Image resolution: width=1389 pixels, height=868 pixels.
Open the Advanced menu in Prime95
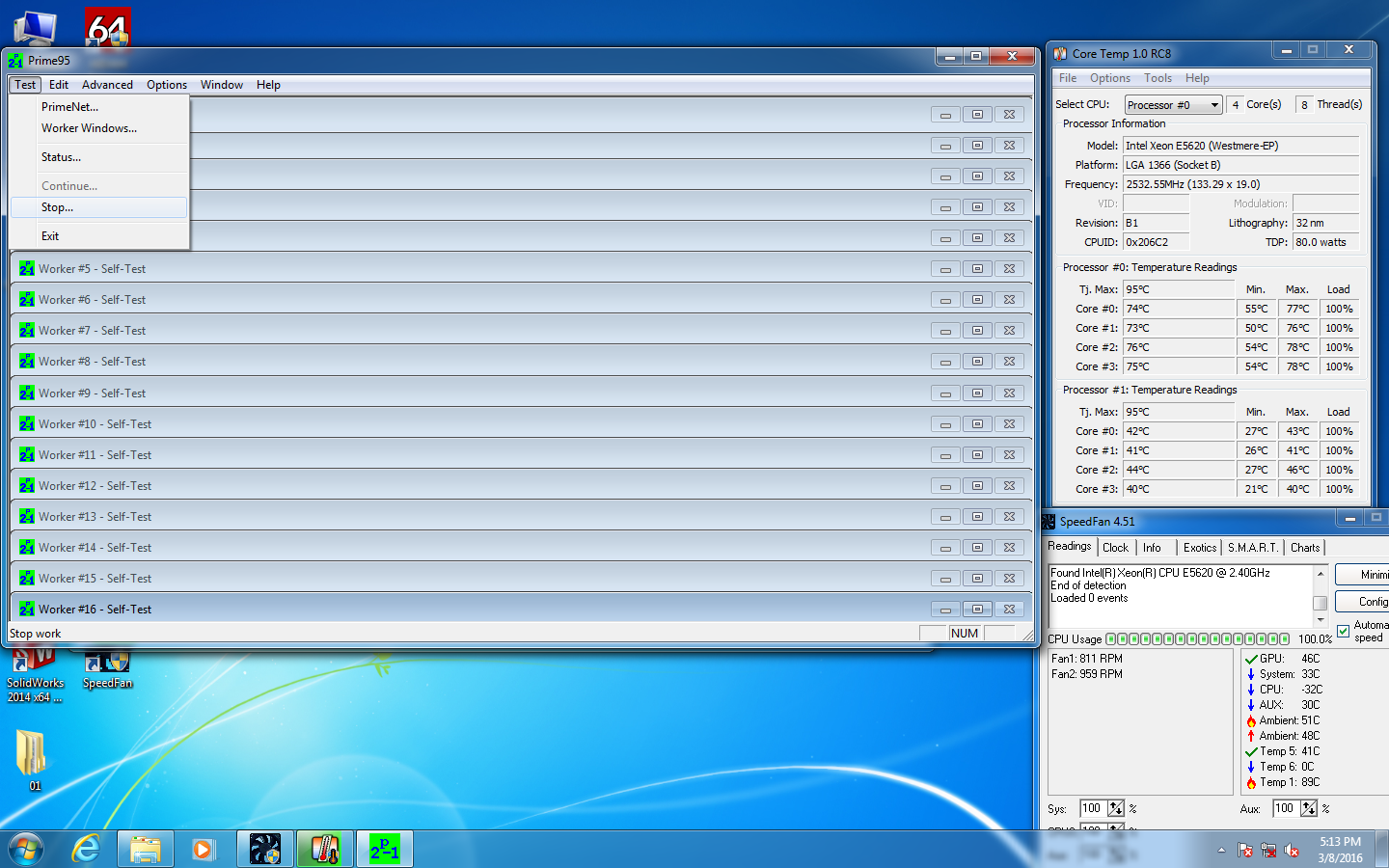pyautogui.click(x=107, y=85)
